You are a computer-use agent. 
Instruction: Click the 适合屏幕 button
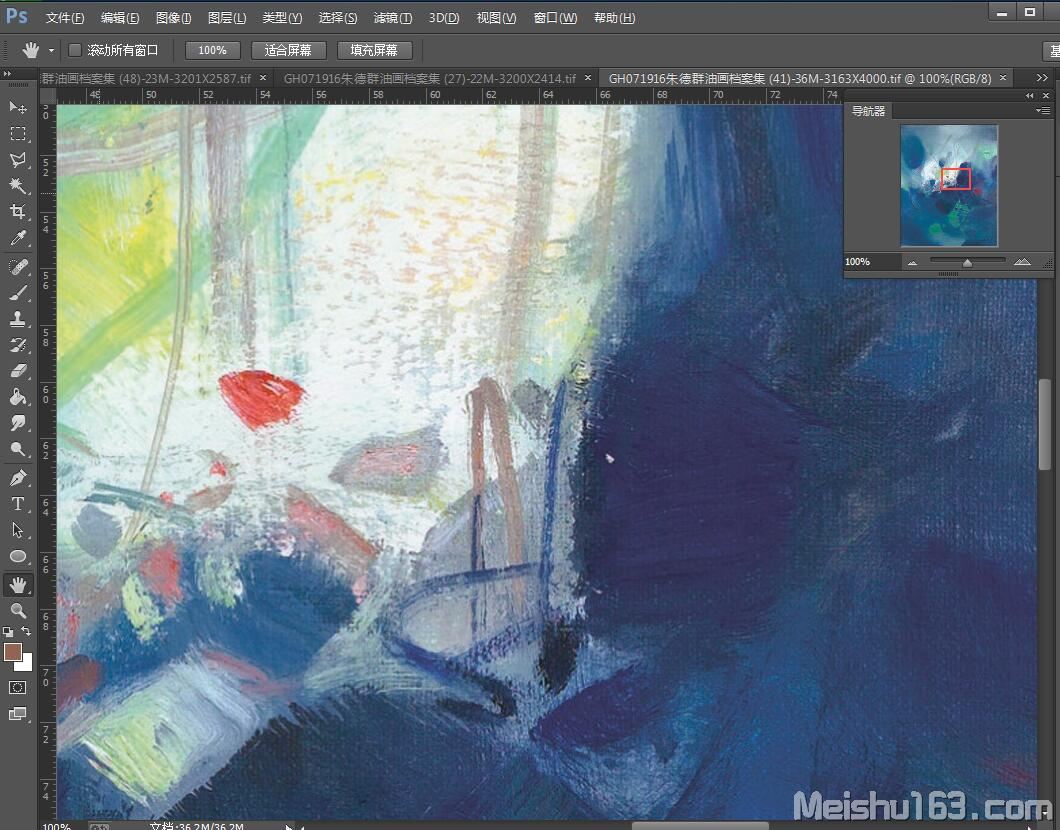click(x=289, y=50)
